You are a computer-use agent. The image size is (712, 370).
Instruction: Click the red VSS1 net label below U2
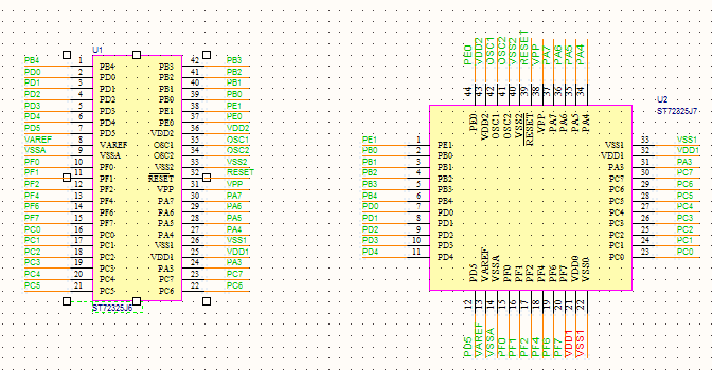580,344
